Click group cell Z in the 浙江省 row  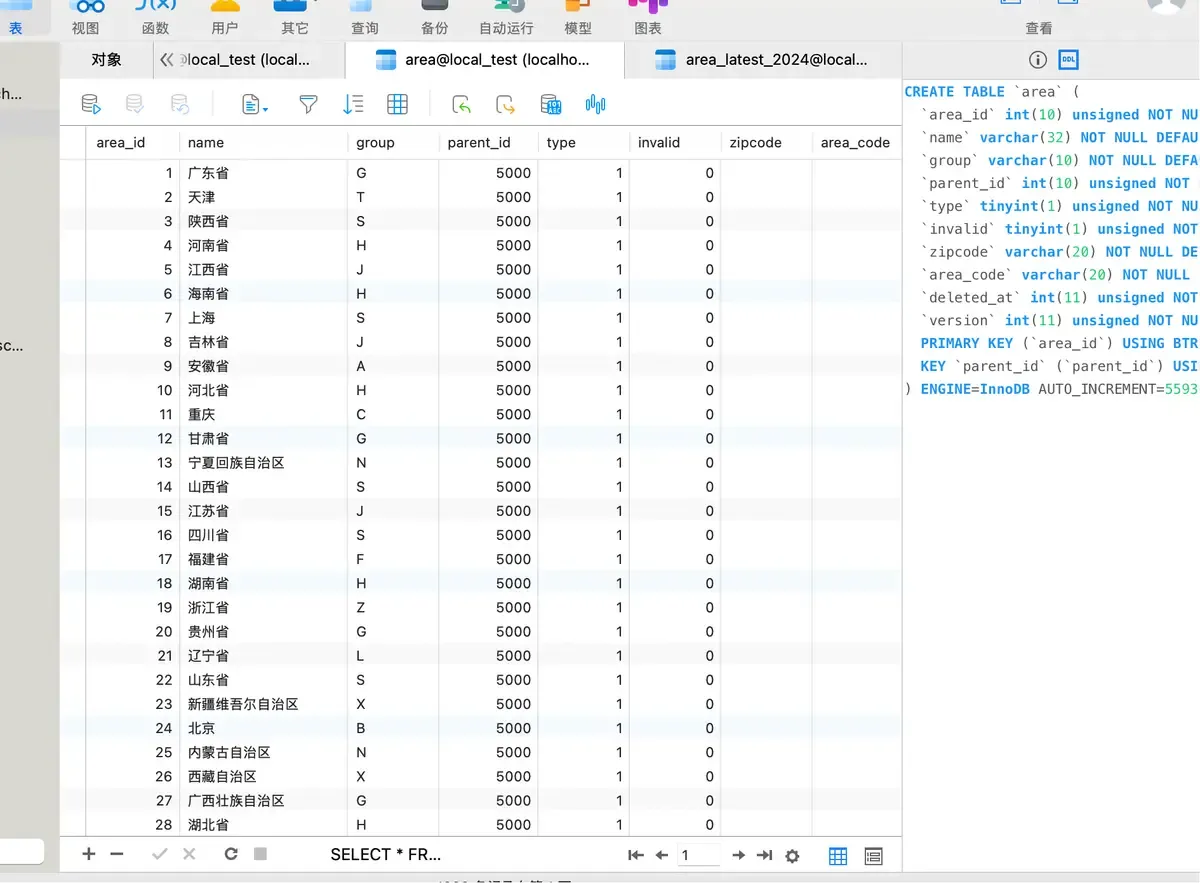coord(393,607)
